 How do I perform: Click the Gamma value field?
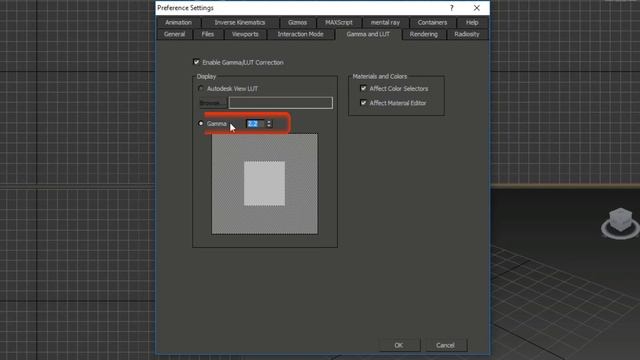256,124
